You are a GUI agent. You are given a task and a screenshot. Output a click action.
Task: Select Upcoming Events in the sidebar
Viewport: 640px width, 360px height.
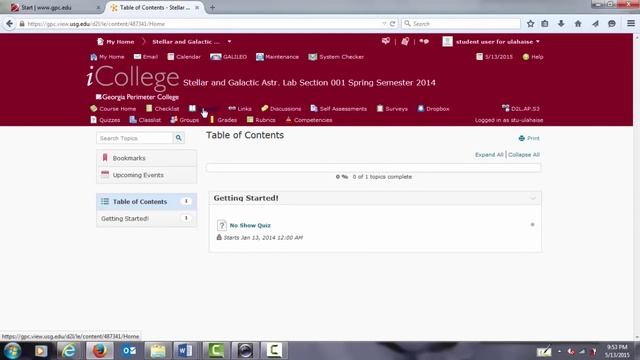(x=147, y=175)
